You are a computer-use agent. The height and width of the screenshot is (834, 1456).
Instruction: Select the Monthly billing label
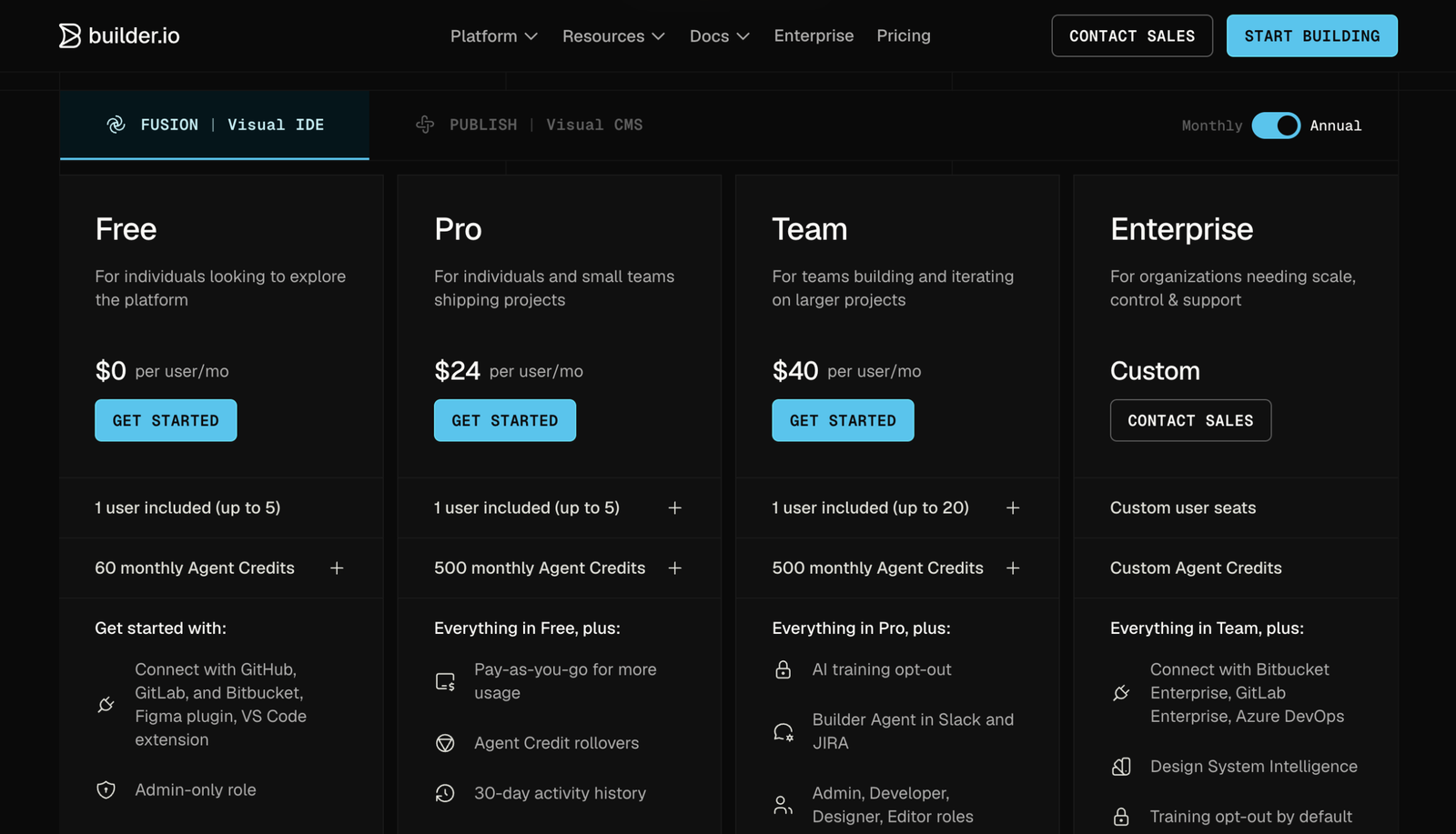tap(1211, 126)
